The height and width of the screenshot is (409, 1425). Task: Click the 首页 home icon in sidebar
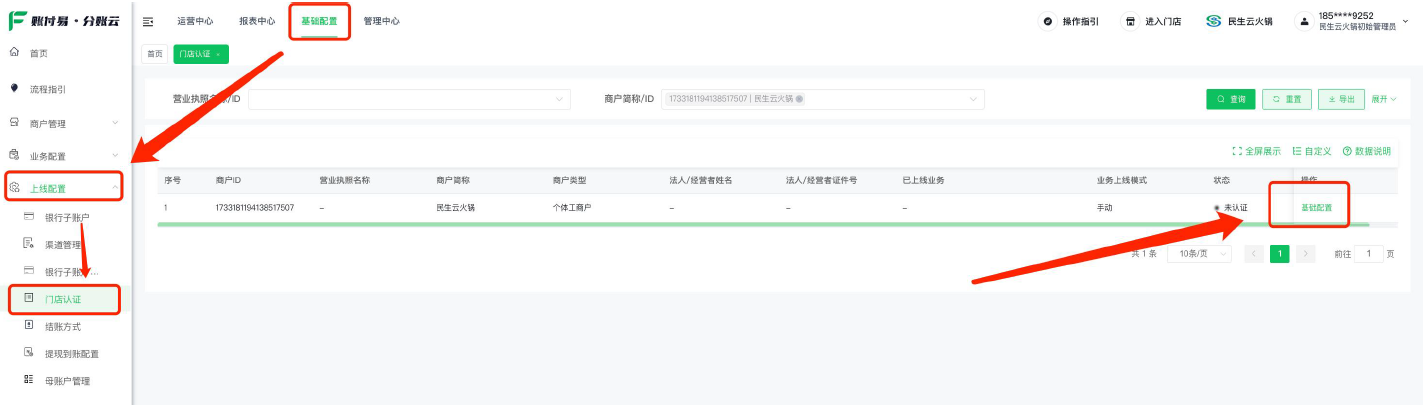tap(14, 52)
